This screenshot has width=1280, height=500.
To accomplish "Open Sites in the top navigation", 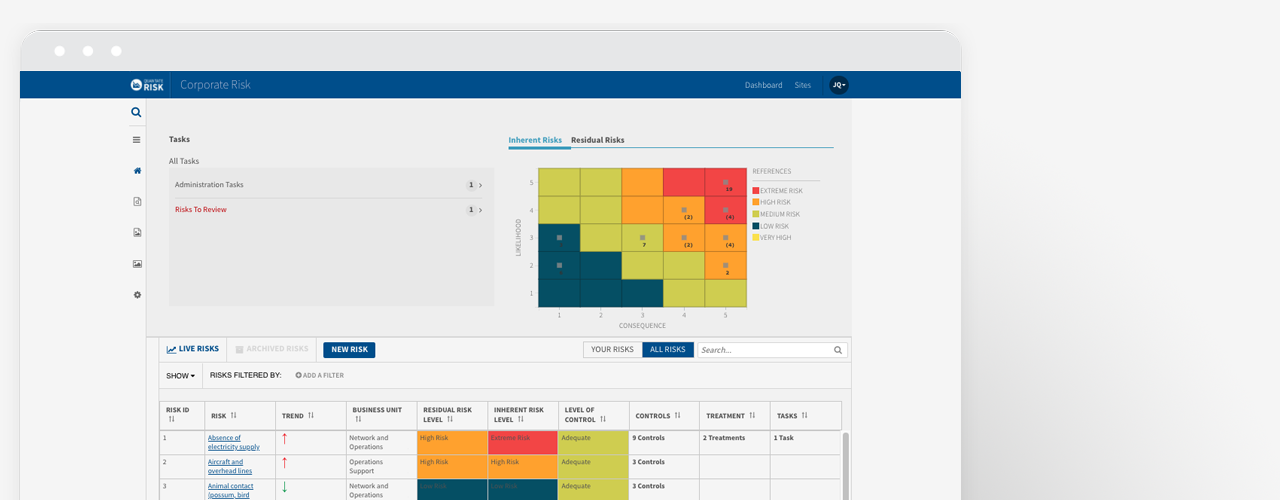I will tap(803, 85).
